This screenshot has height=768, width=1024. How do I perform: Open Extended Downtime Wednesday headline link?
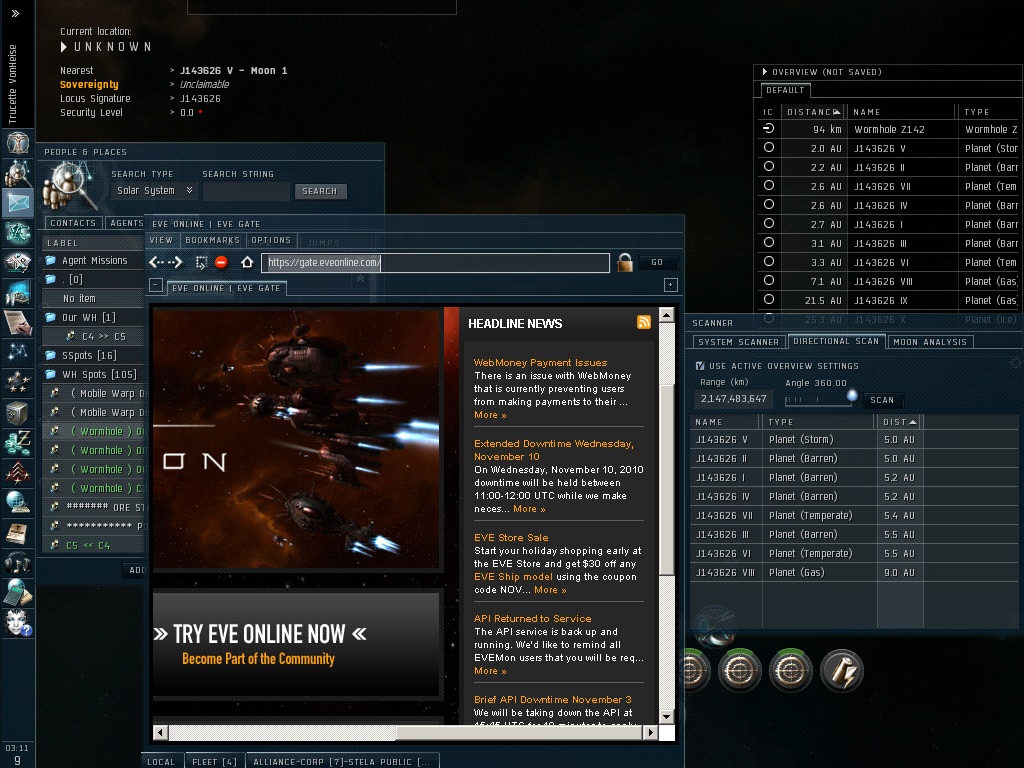pyautogui.click(x=554, y=450)
